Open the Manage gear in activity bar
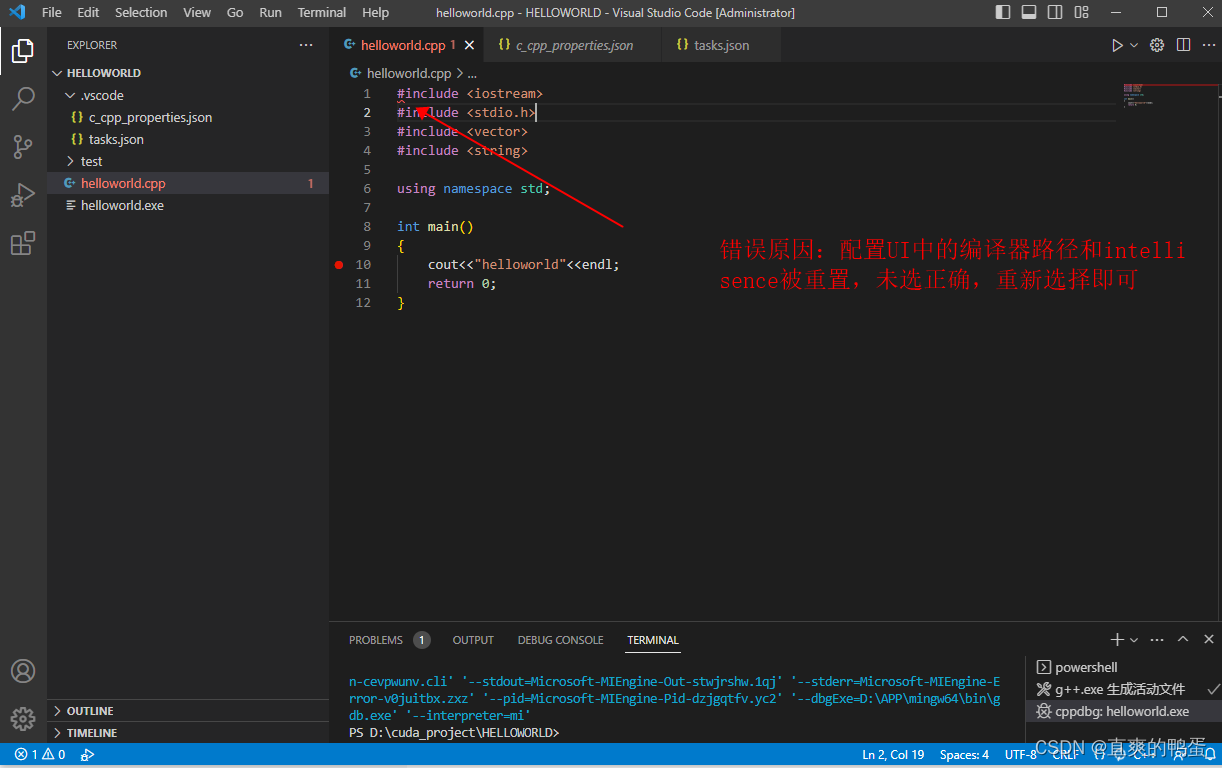Image resolution: width=1222 pixels, height=768 pixels. click(x=23, y=719)
